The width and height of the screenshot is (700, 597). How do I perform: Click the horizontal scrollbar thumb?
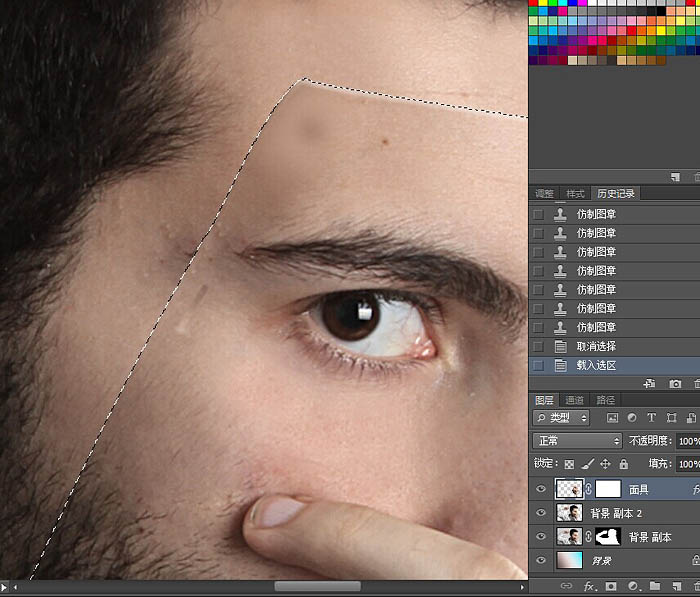click(317, 587)
